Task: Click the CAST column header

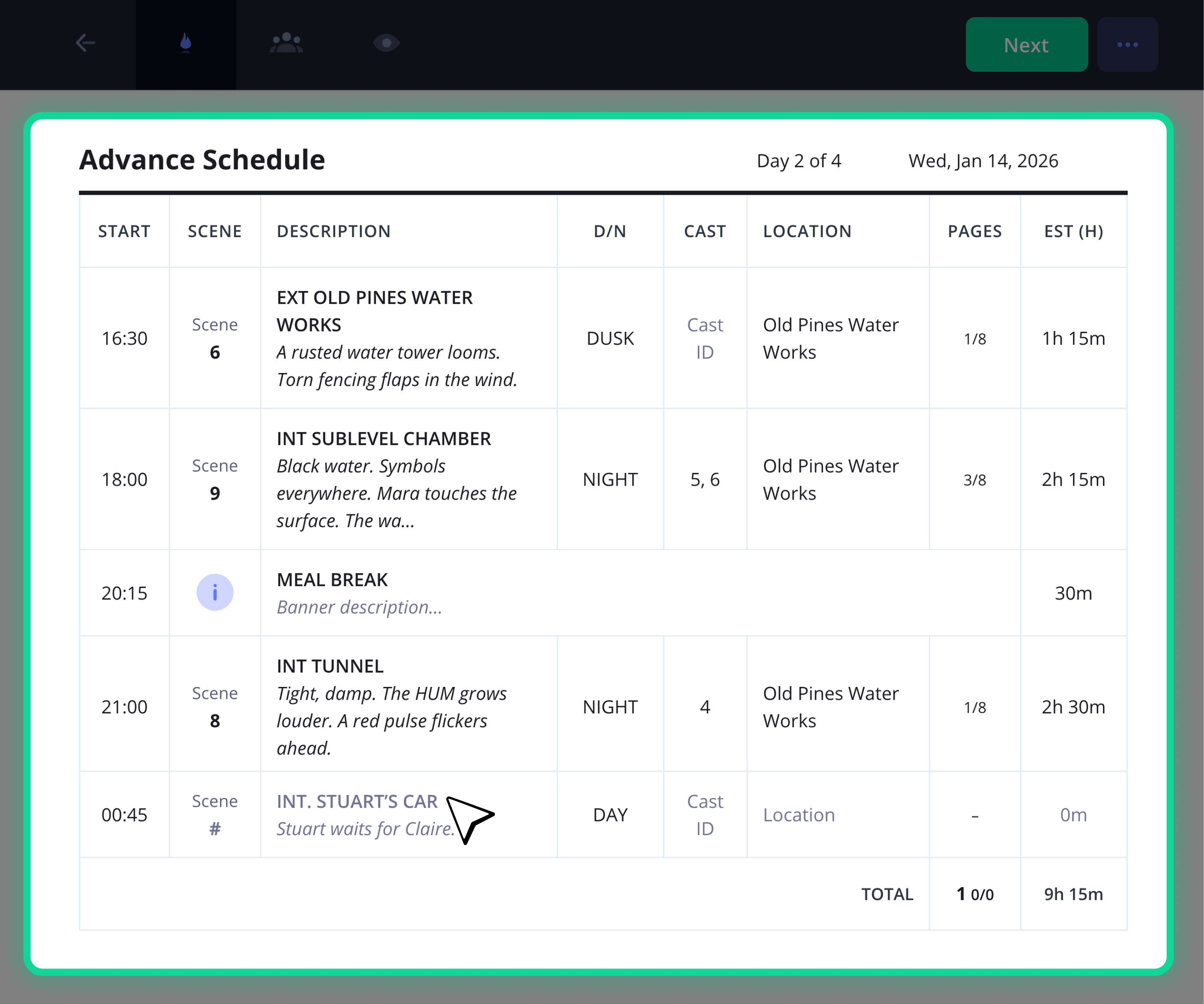Action: point(705,232)
